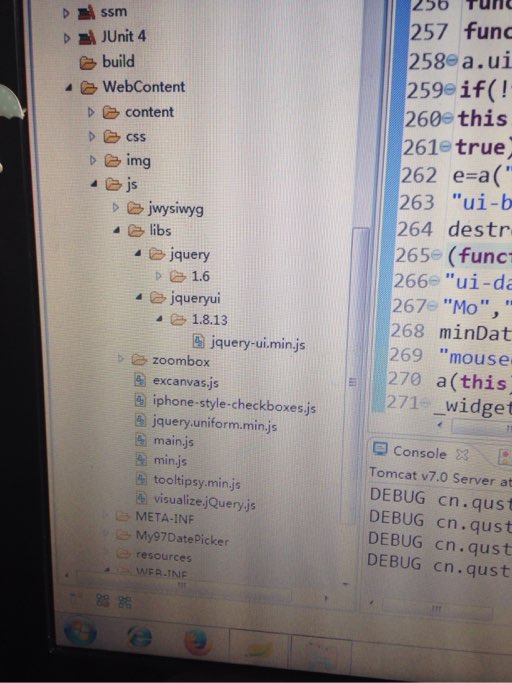Expand the jwysiwyg folder
The width and height of the screenshot is (512, 683).
[x=115, y=208]
